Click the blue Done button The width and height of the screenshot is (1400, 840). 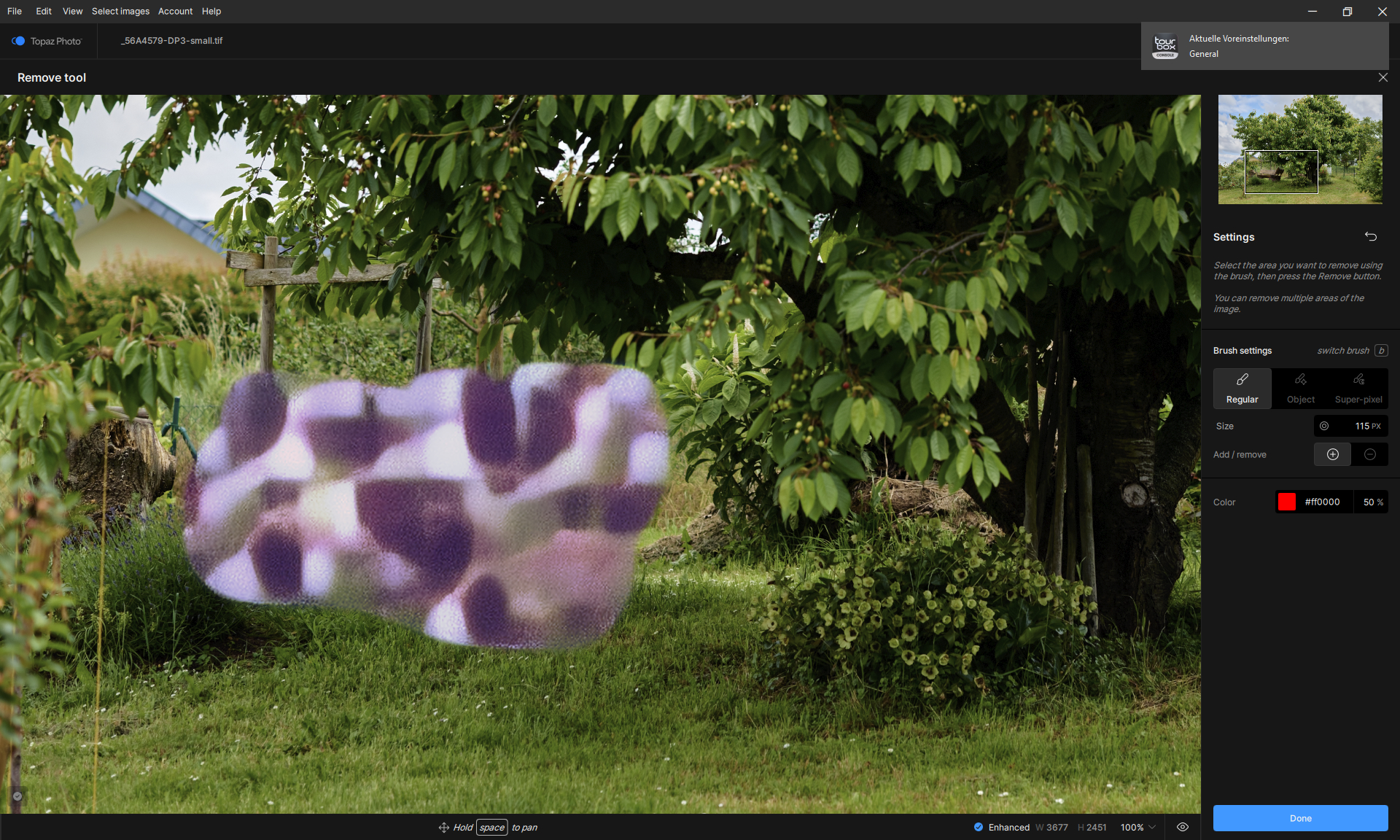(x=1300, y=818)
